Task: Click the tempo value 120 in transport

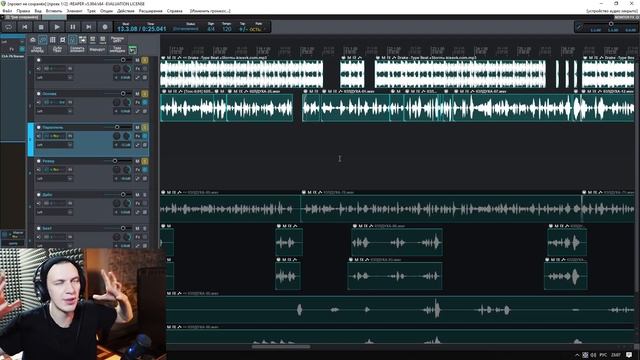Action: (227, 29)
